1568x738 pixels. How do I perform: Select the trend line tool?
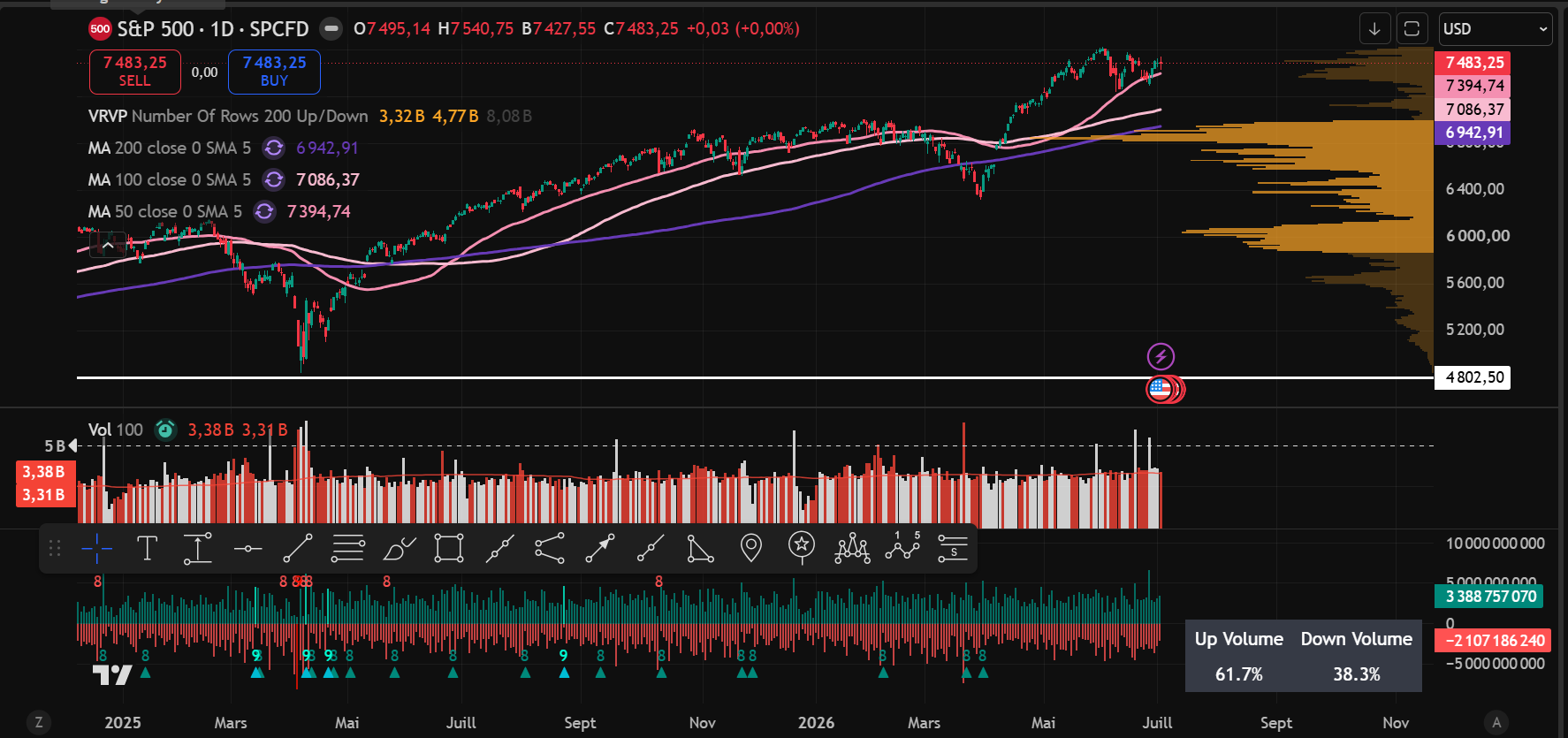(298, 549)
